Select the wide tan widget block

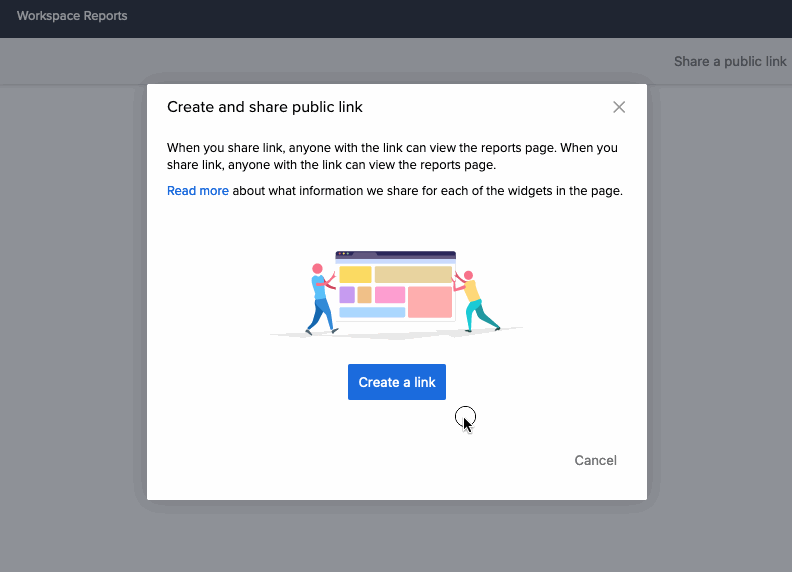413,275
